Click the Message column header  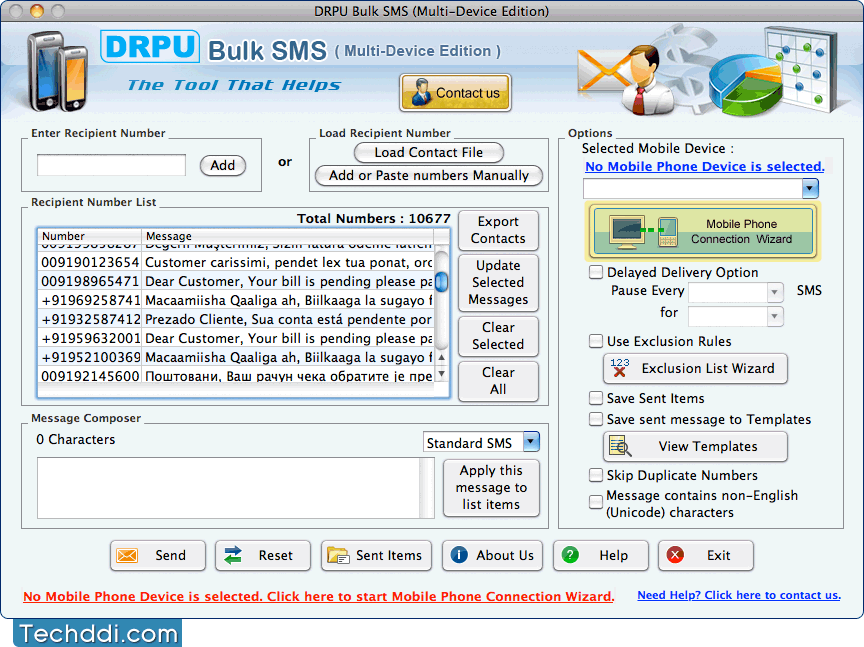point(288,236)
